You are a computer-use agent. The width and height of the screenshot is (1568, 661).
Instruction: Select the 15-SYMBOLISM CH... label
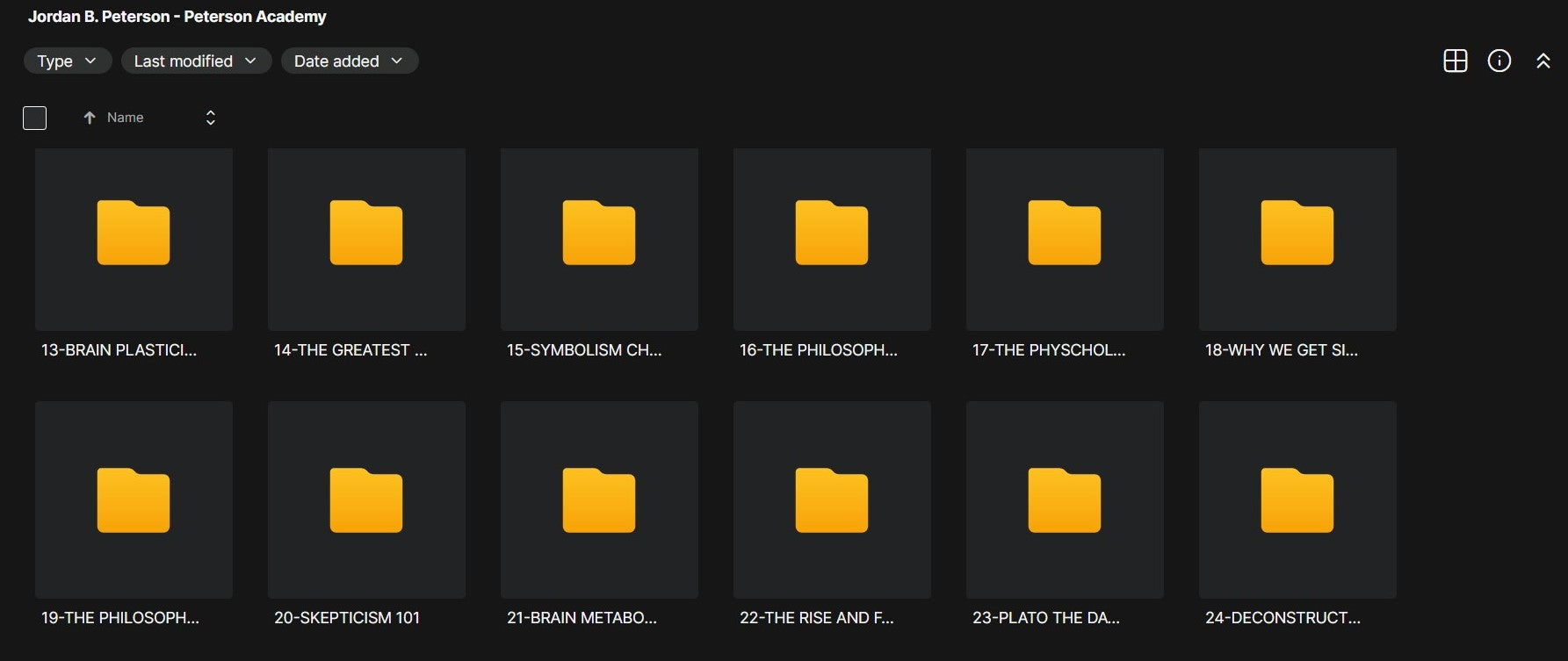pos(584,350)
